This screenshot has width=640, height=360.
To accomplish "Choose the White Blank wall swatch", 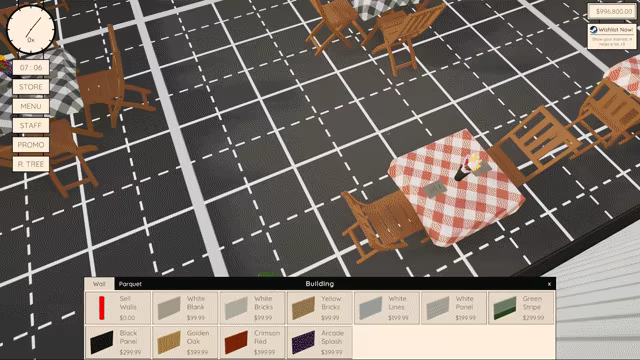I will coord(185,308).
